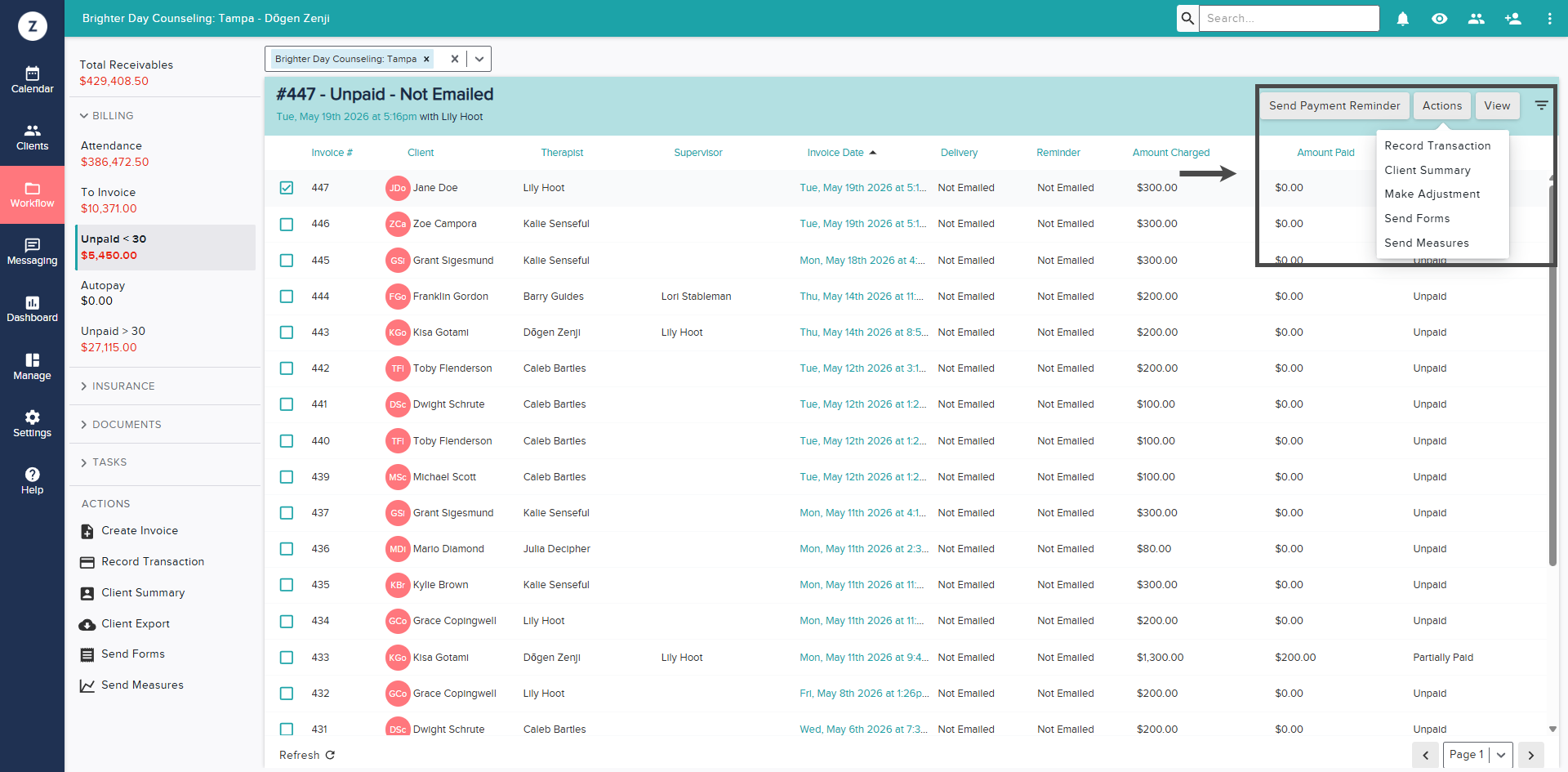
Task: Open the Page 1 dropdown
Action: (1478, 755)
